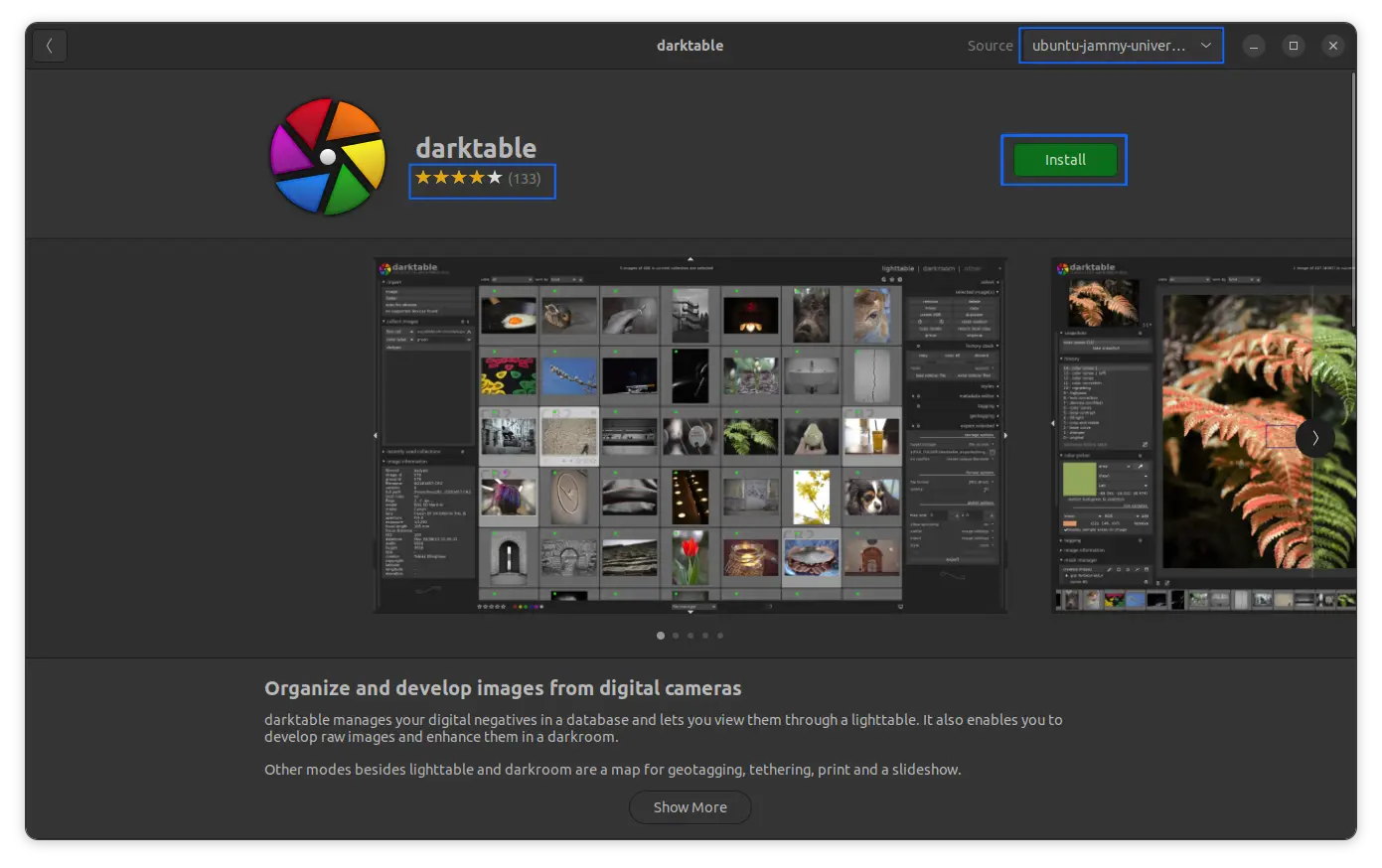Click the star rating (133)
Viewport: 1382px width, 868px height.
point(479,179)
